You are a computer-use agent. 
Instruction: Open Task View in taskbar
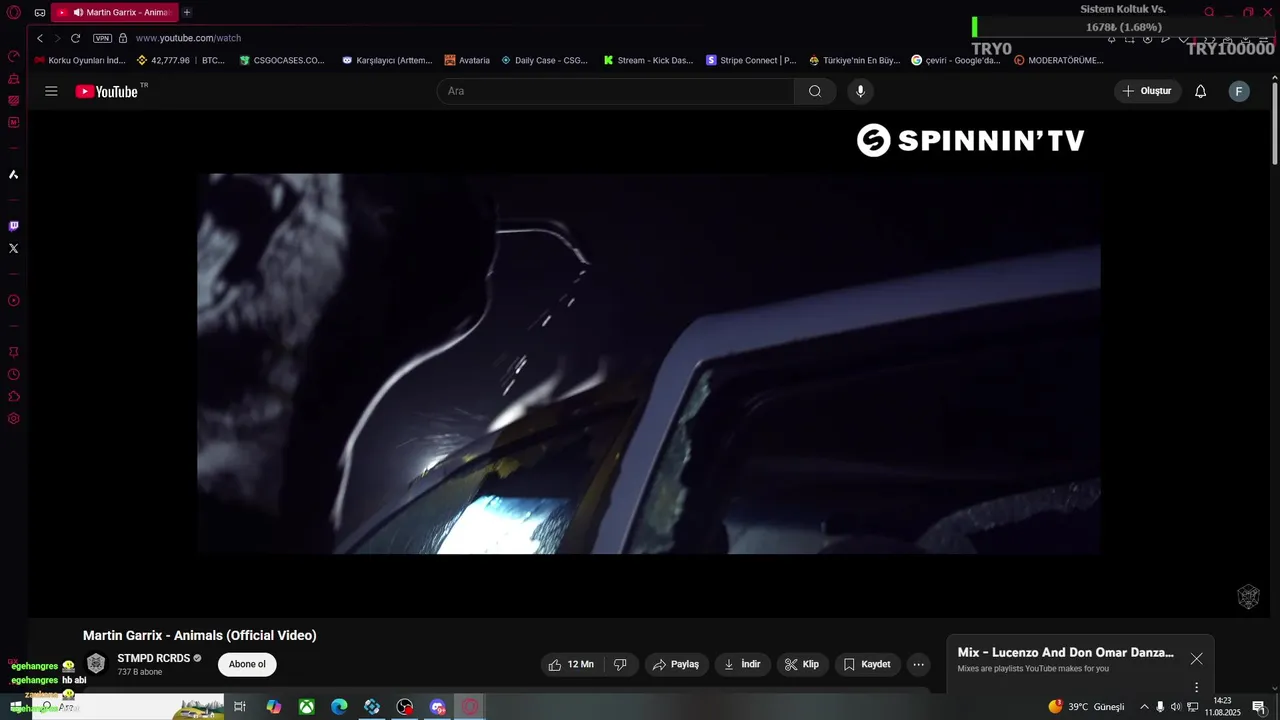click(x=240, y=707)
